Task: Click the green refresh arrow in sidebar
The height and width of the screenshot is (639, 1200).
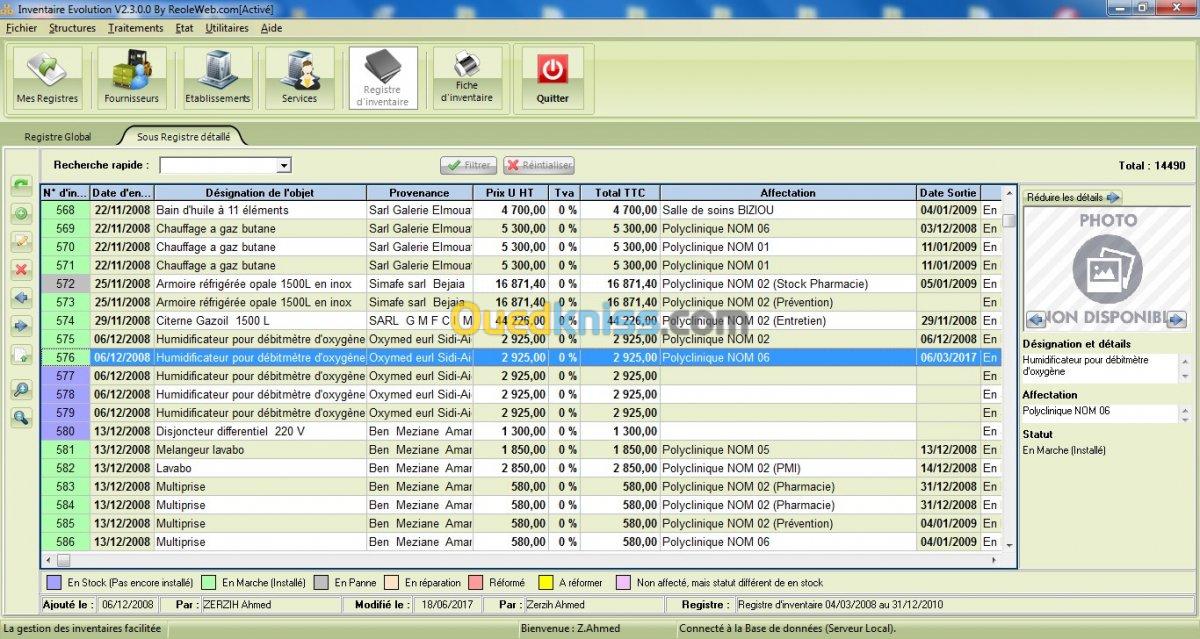Action: tap(21, 185)
